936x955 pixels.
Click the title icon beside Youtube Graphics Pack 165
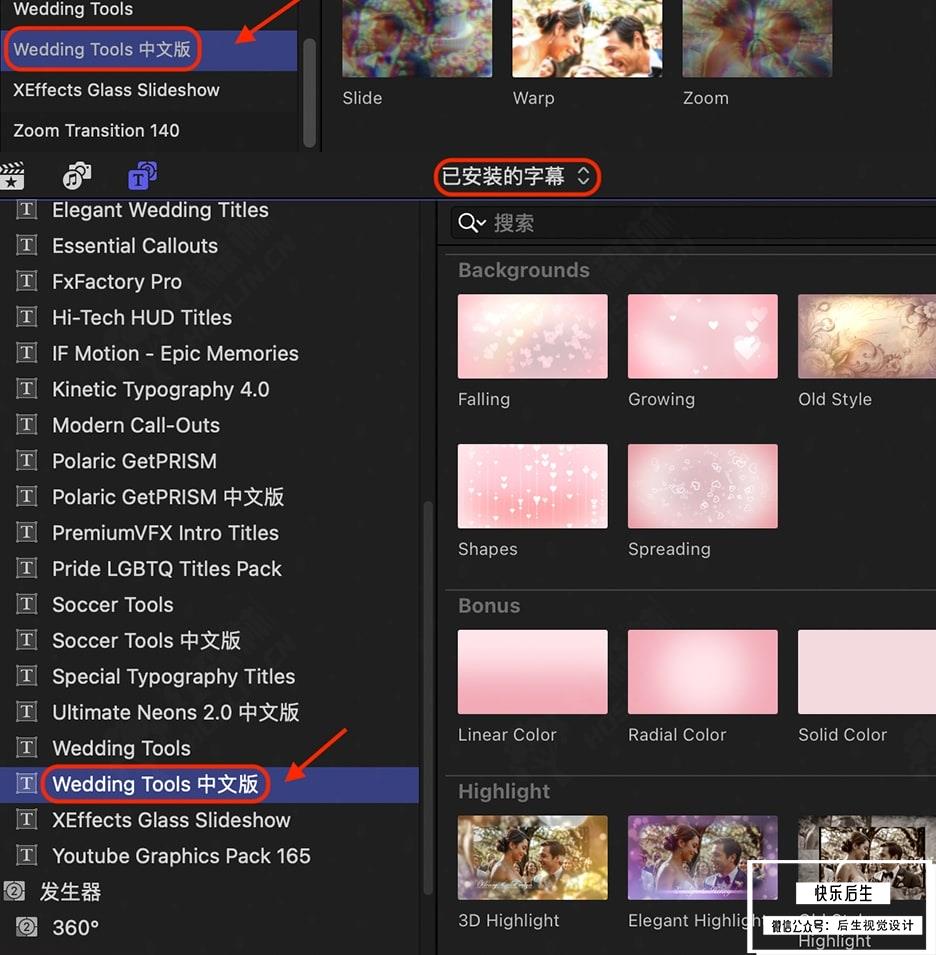(x=26, y=856)
